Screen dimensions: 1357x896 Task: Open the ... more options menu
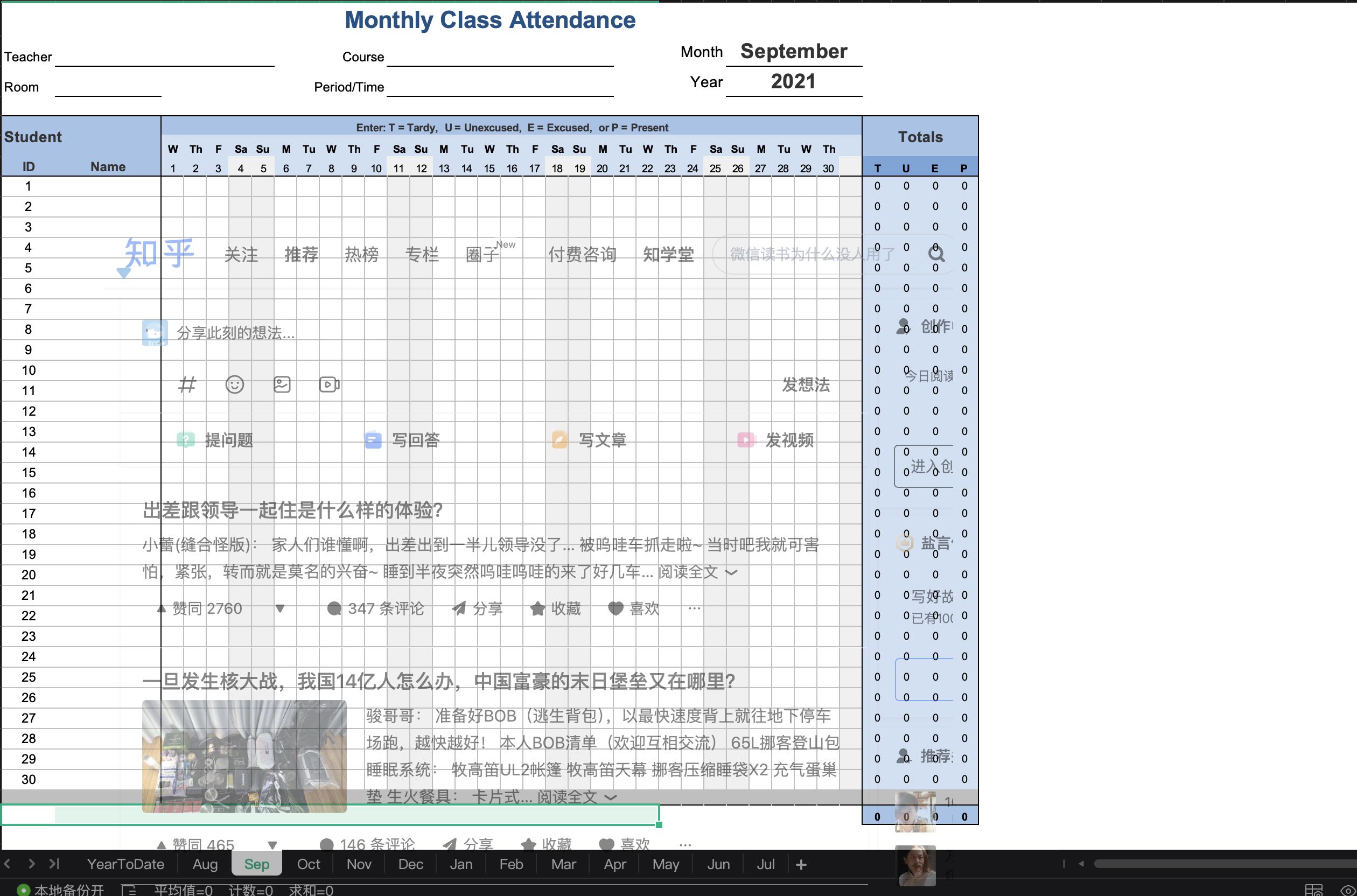click(x=693, y=608)
